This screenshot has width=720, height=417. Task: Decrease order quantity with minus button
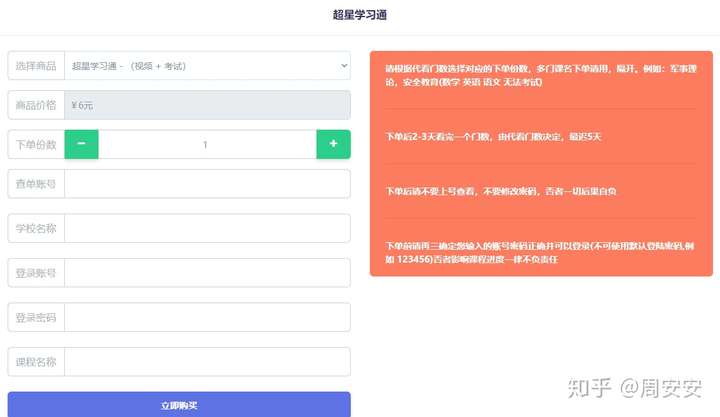point(81,144)
